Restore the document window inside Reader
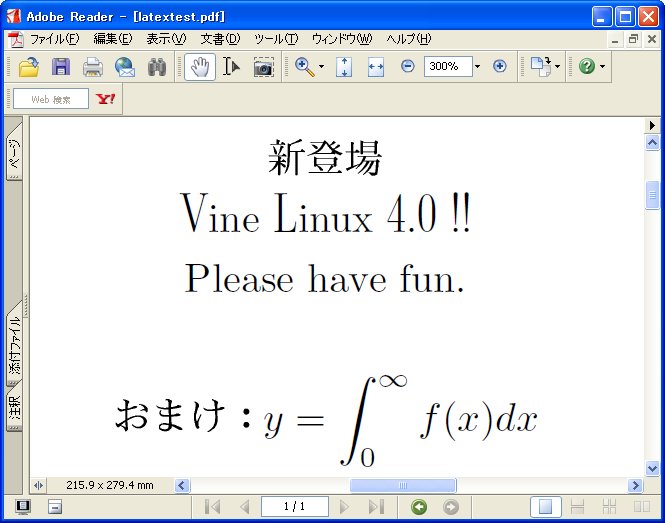Screen dimensions: 665x523 [x=633, y=39]
